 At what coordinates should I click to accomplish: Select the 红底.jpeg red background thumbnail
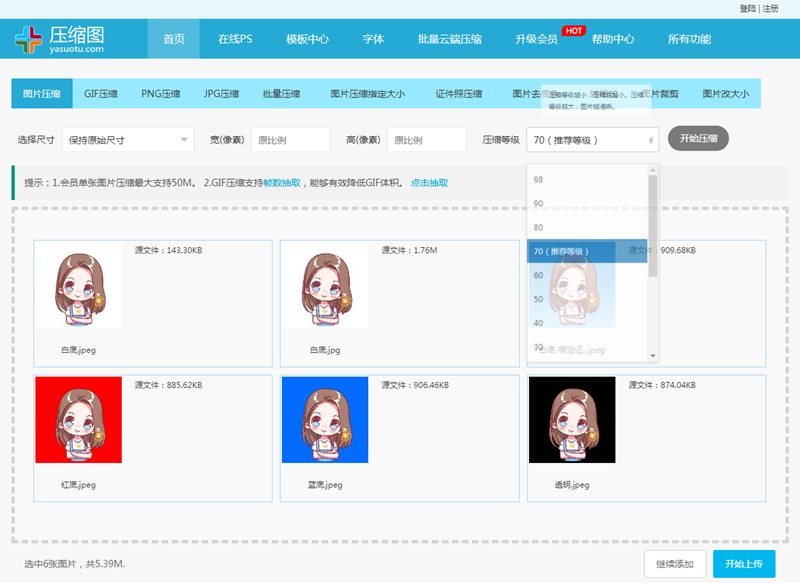coord(79,420)
